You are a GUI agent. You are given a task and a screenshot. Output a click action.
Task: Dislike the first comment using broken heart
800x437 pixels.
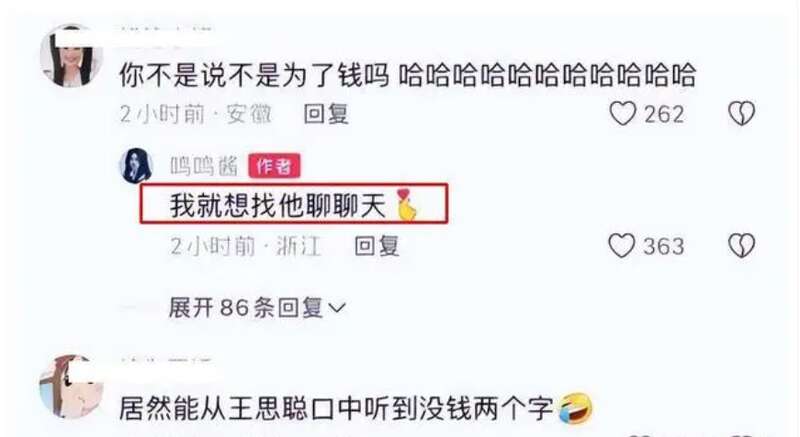pos(741,113)
